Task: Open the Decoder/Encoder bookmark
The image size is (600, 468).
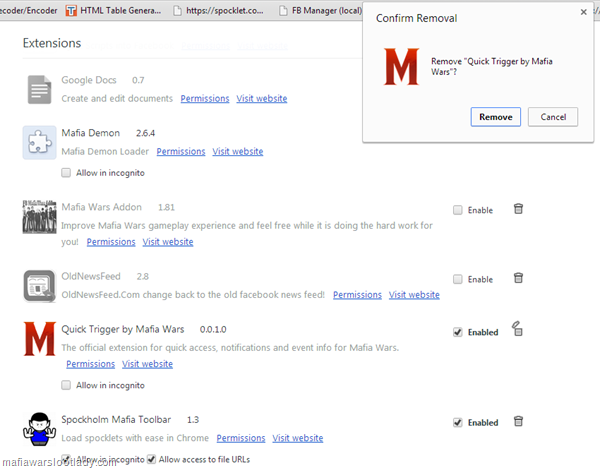Action: (x=29, y=11)
